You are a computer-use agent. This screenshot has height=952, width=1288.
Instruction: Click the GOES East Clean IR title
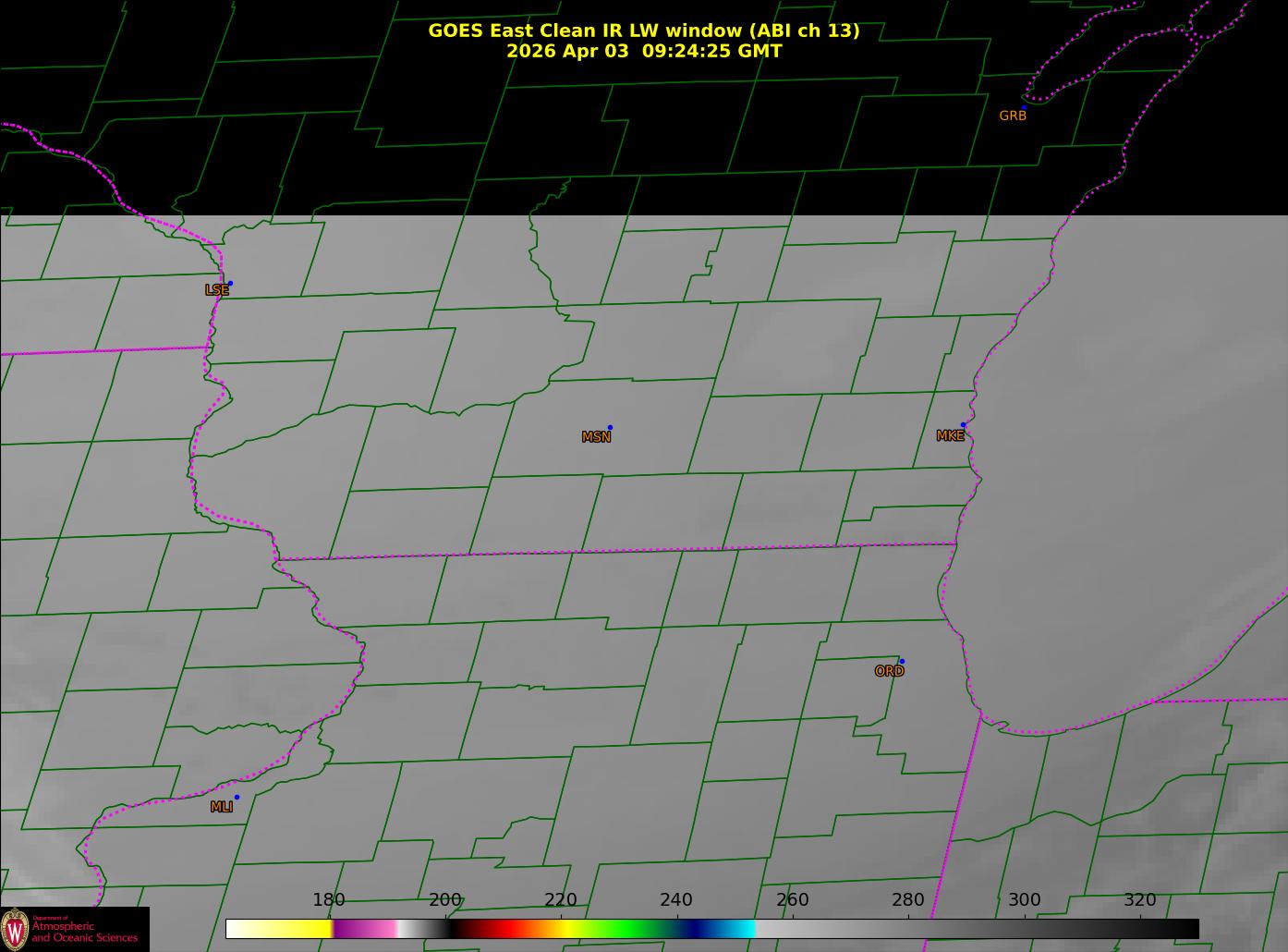pos(643,31)
